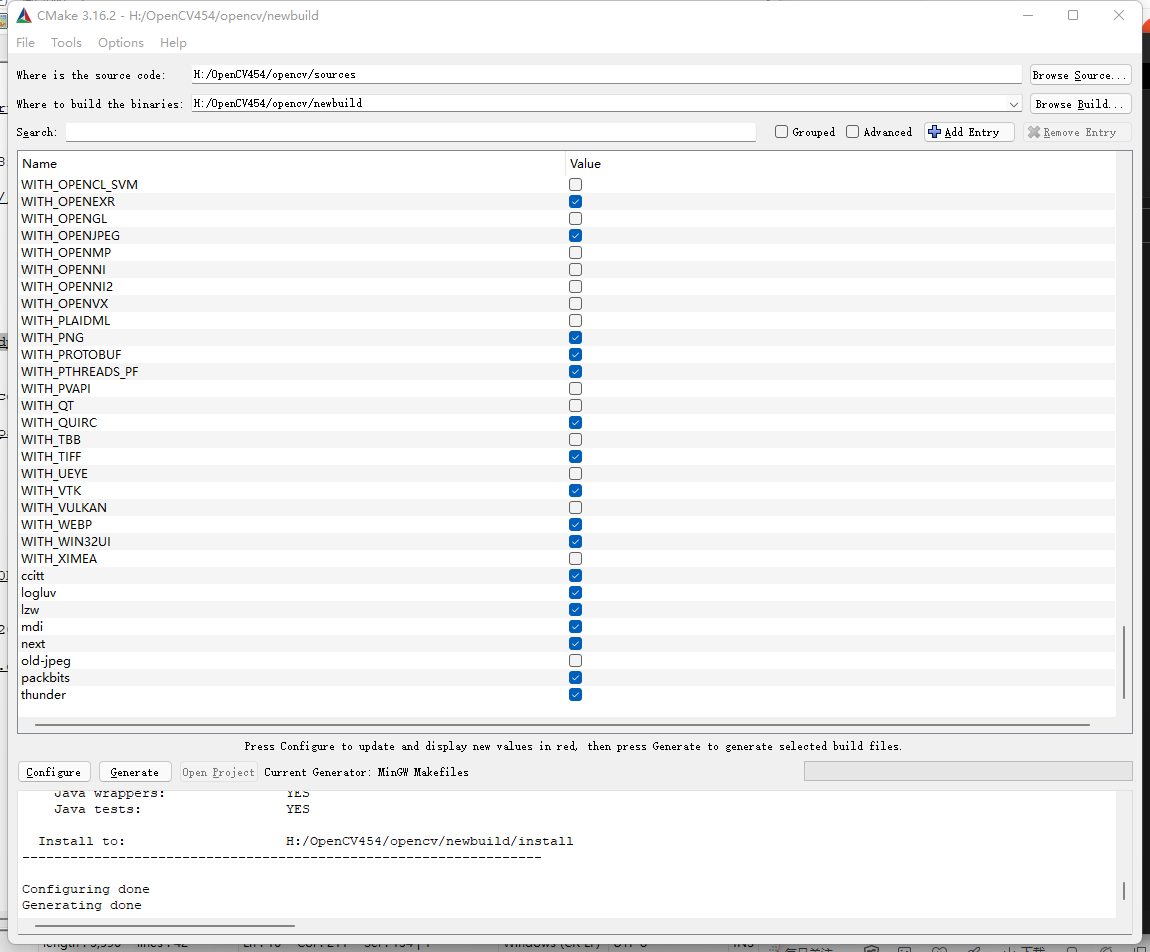Open the Help menu
The image size is (1150, 952).
click(173, 43)
